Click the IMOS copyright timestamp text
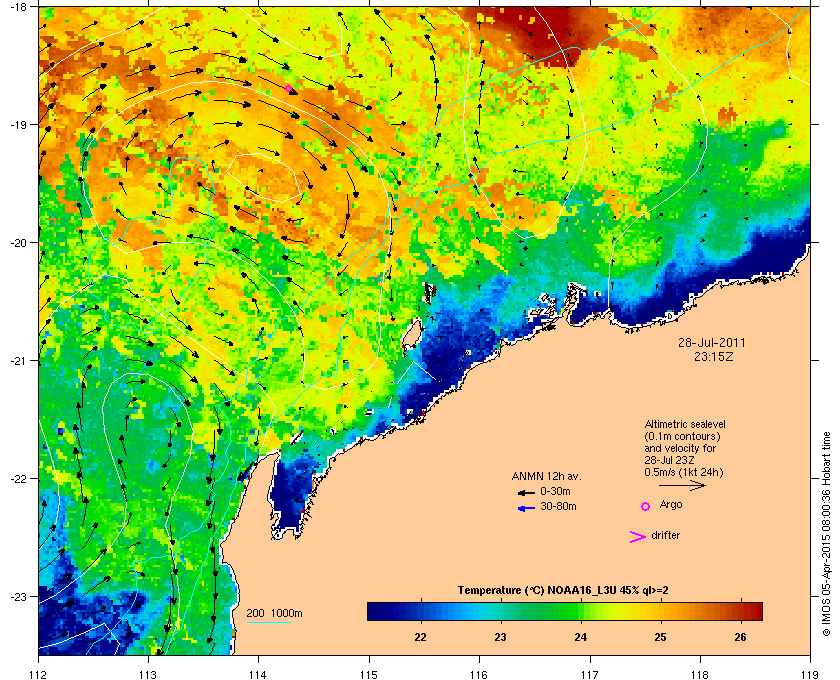 pyautogui.click(x=826, y=535)
